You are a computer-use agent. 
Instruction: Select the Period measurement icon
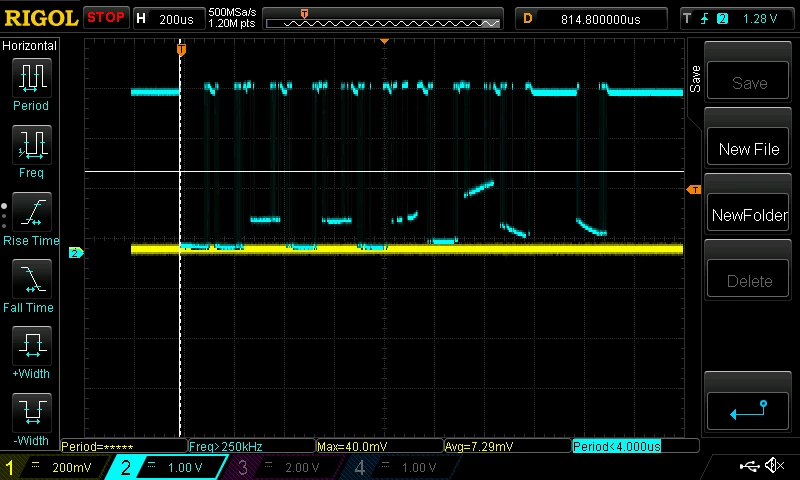tap(31, 78)
